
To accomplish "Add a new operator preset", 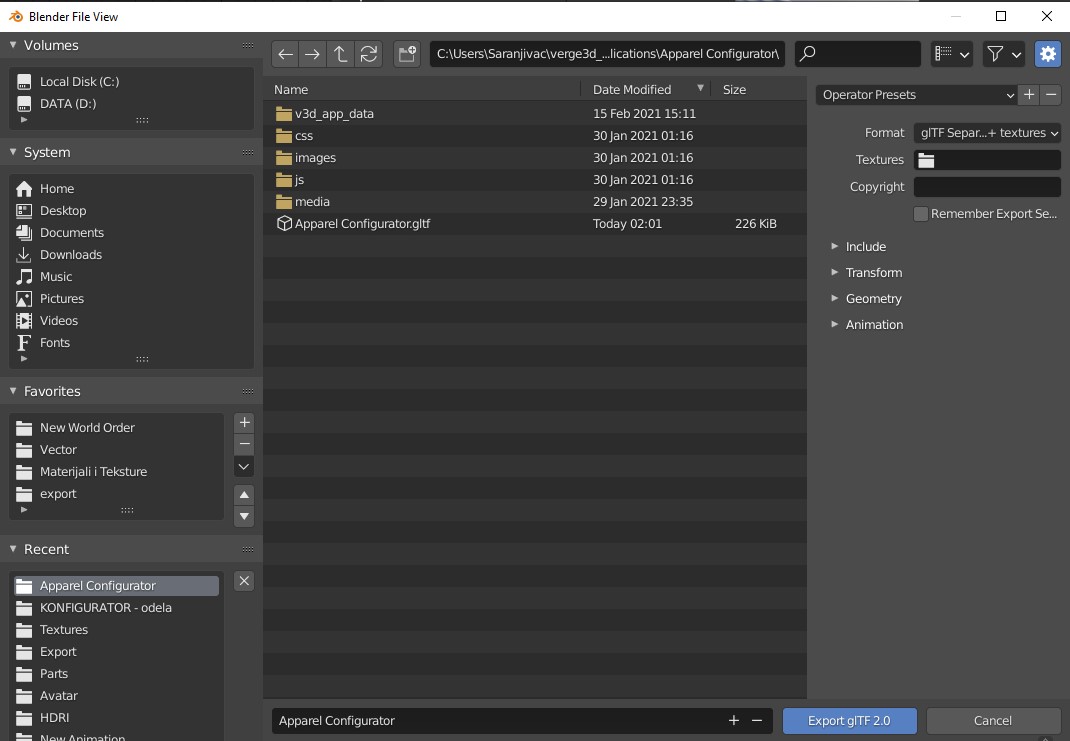I will click(x=1029, y=95).
